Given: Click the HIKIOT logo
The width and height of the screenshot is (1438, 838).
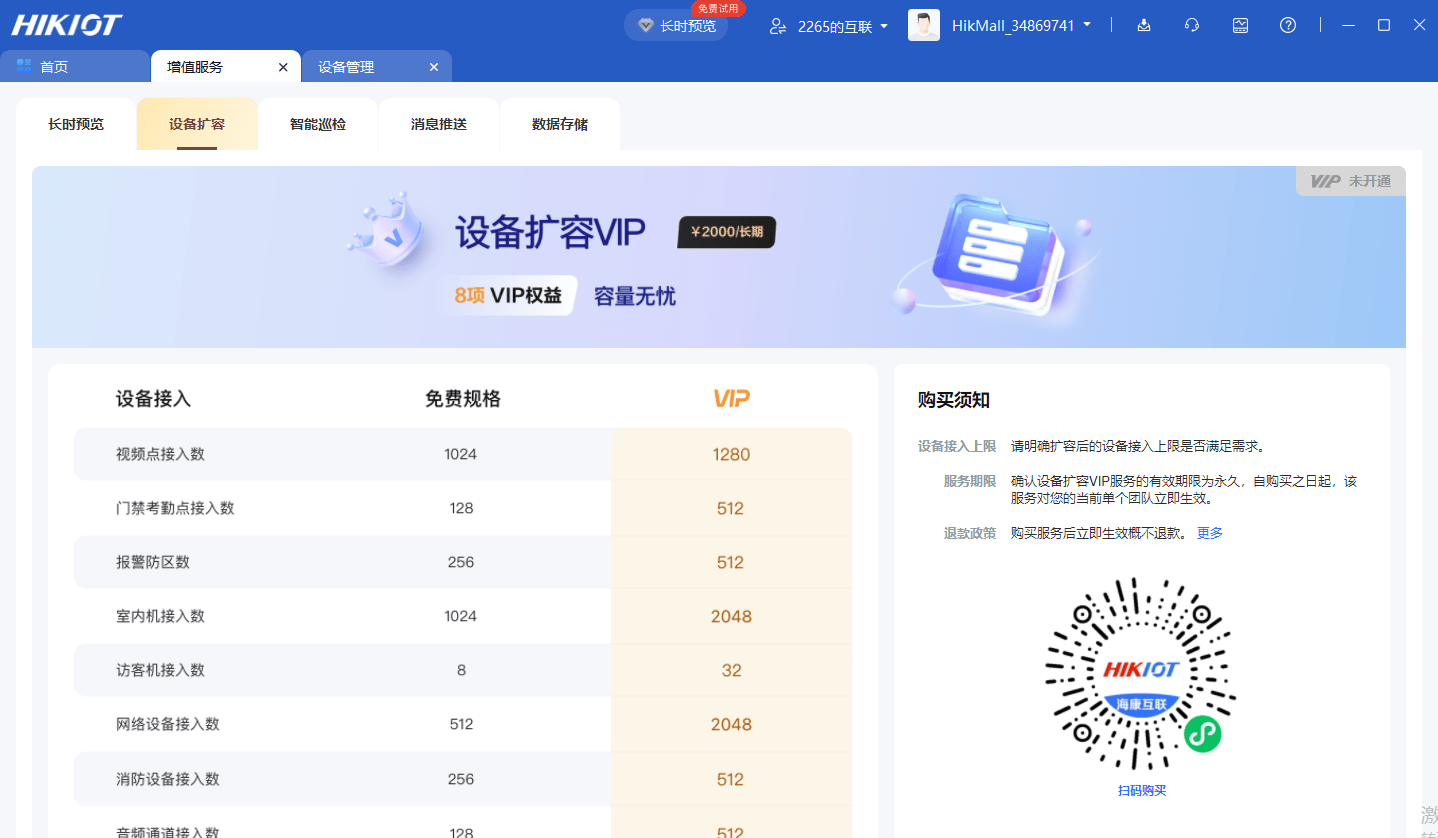Looking at the screenshot, I should [x=64, y=24].
